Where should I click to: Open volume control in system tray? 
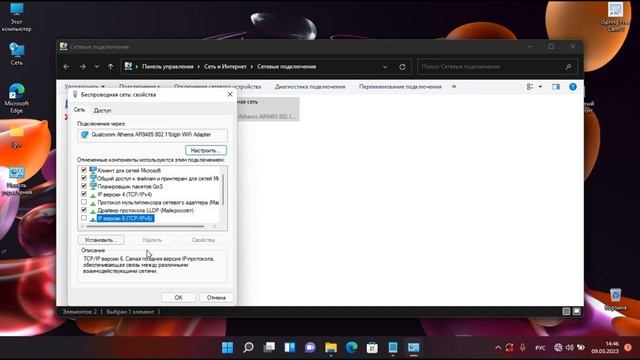tap(569, 347)
